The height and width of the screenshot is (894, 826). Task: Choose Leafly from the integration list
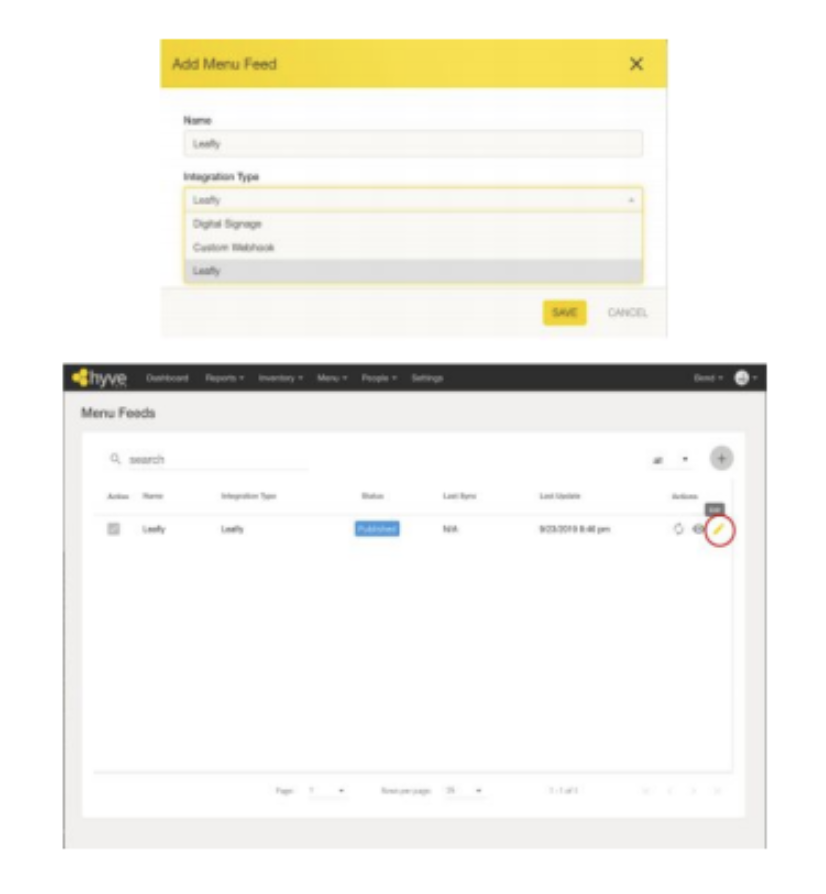click(413, 271)
